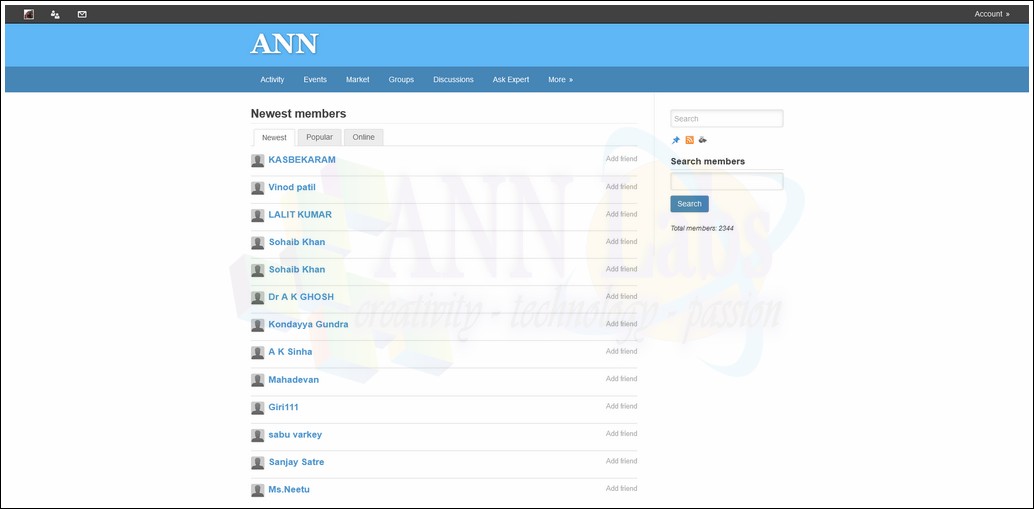Screen dimensions: 1034x509
Task: Open the friends icon in top bar
Action: pos(55,14)
